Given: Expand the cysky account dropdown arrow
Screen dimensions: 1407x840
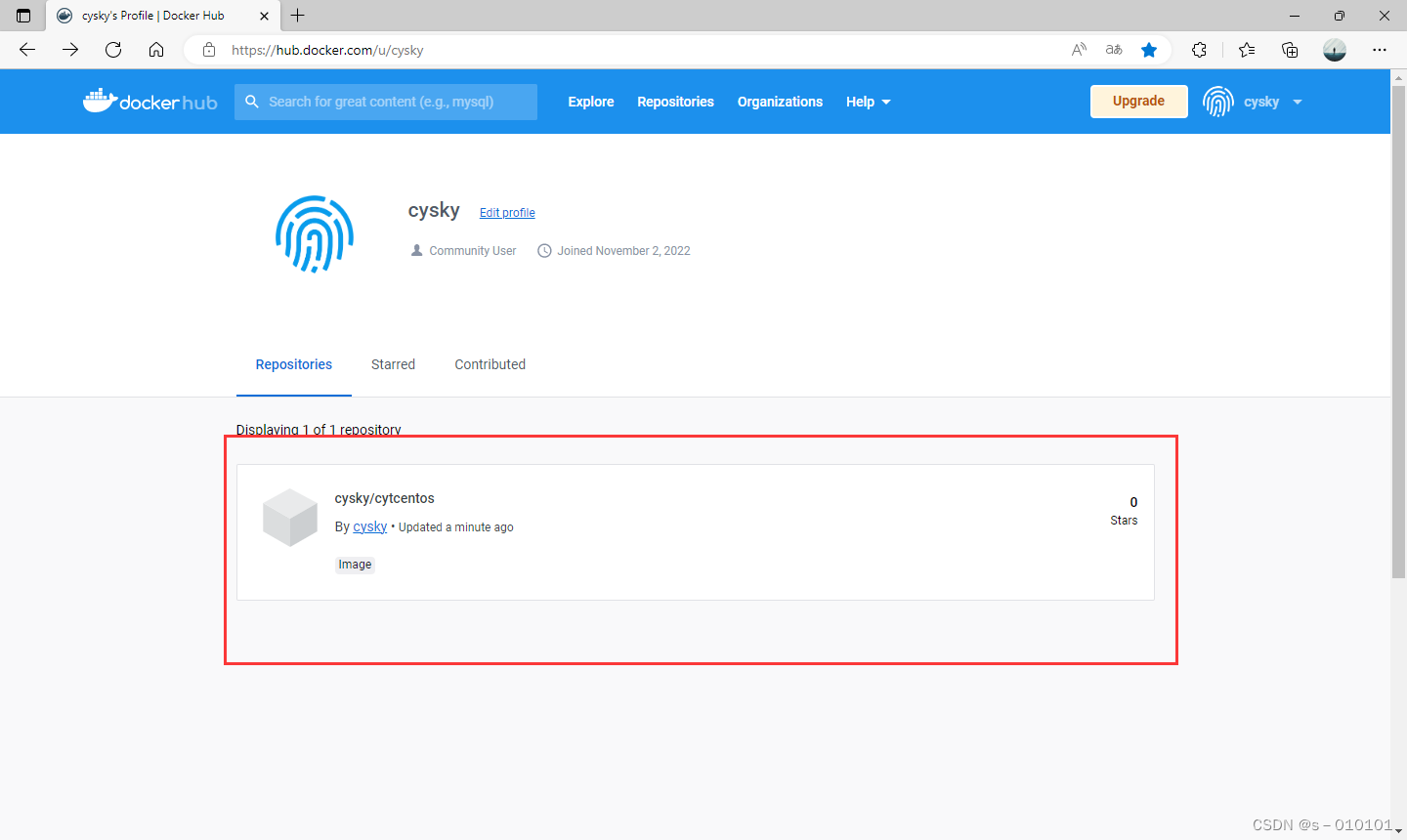Looking at the screenshot, I should [1298, 102].
